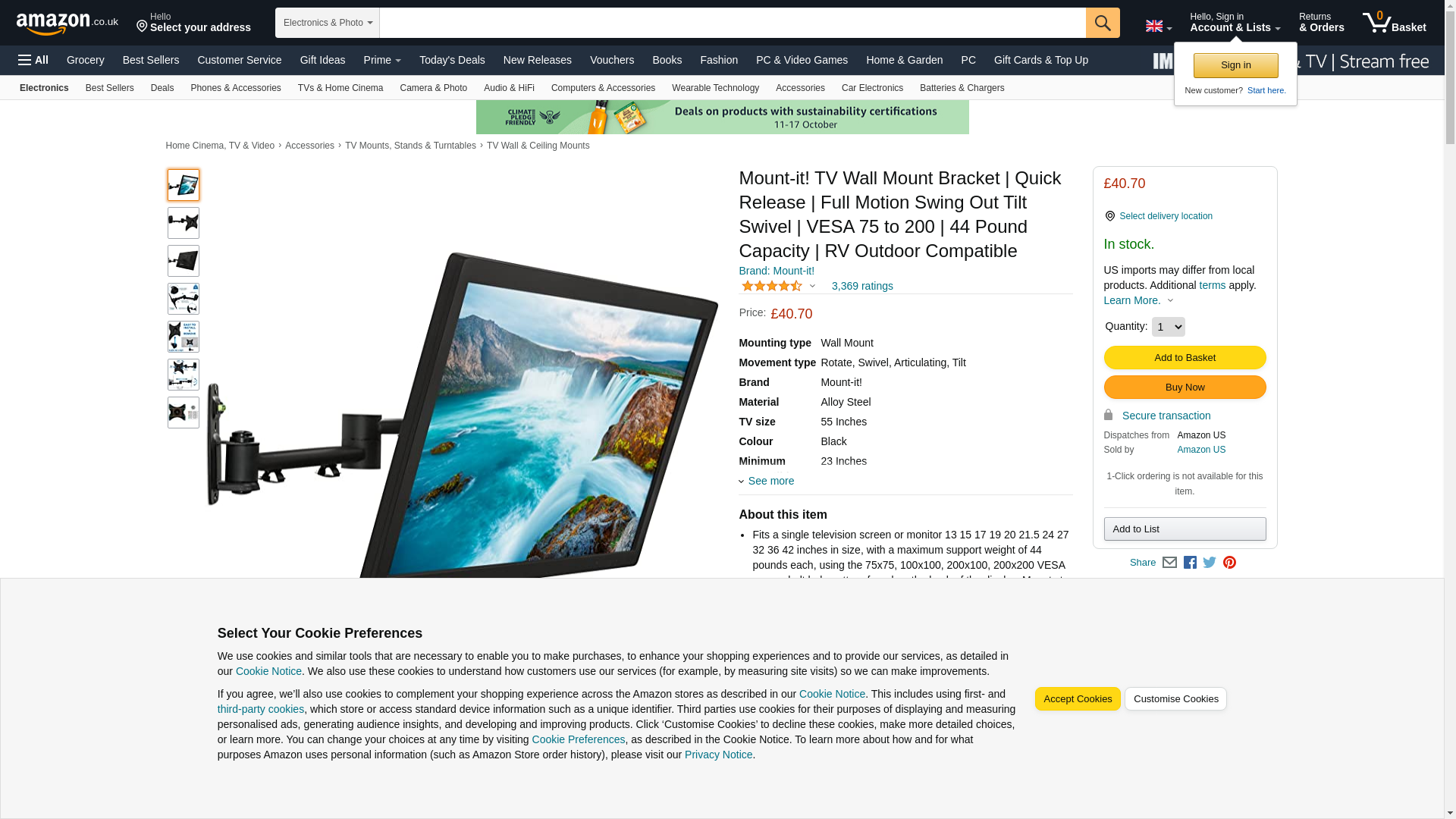Open the All hamburger menu
The image size is (1456, 819).
[33, 60]
